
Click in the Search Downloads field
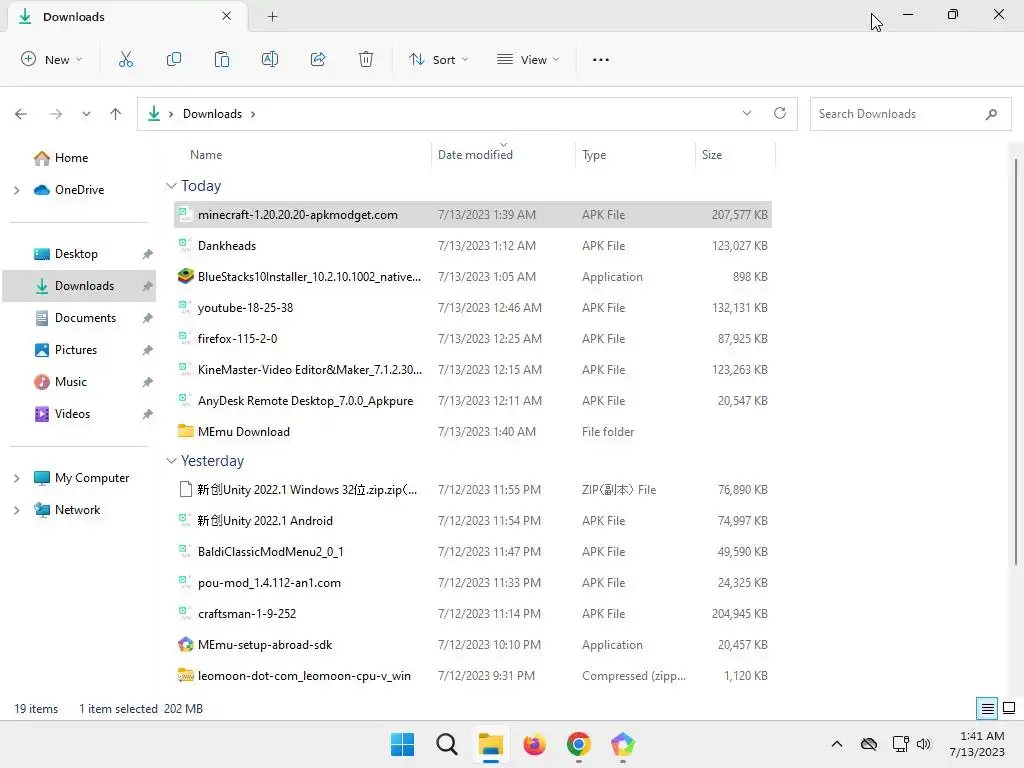coord(910,114)
